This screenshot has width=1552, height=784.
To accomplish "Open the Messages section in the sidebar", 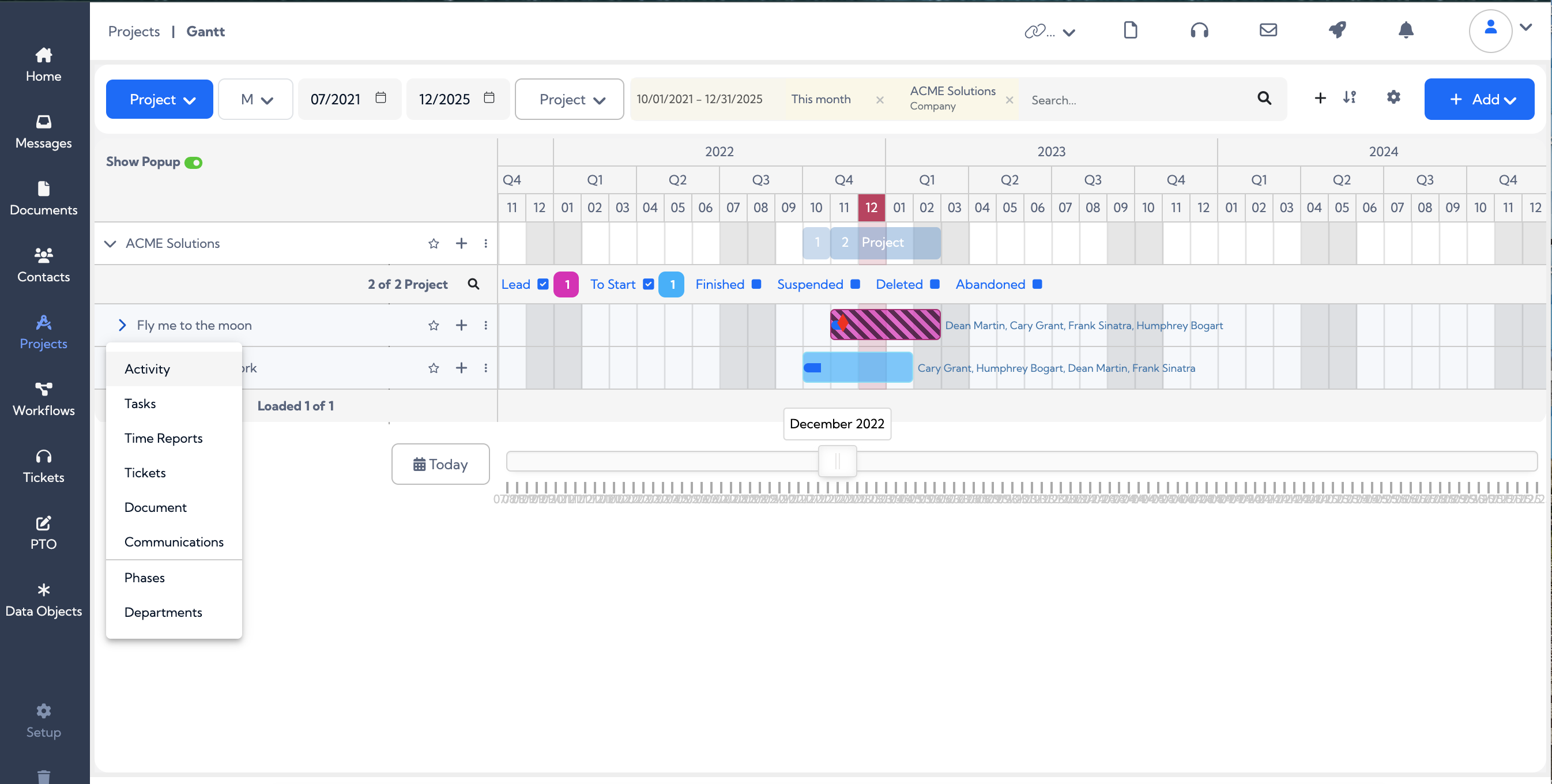I will click(x=43, y=131).
